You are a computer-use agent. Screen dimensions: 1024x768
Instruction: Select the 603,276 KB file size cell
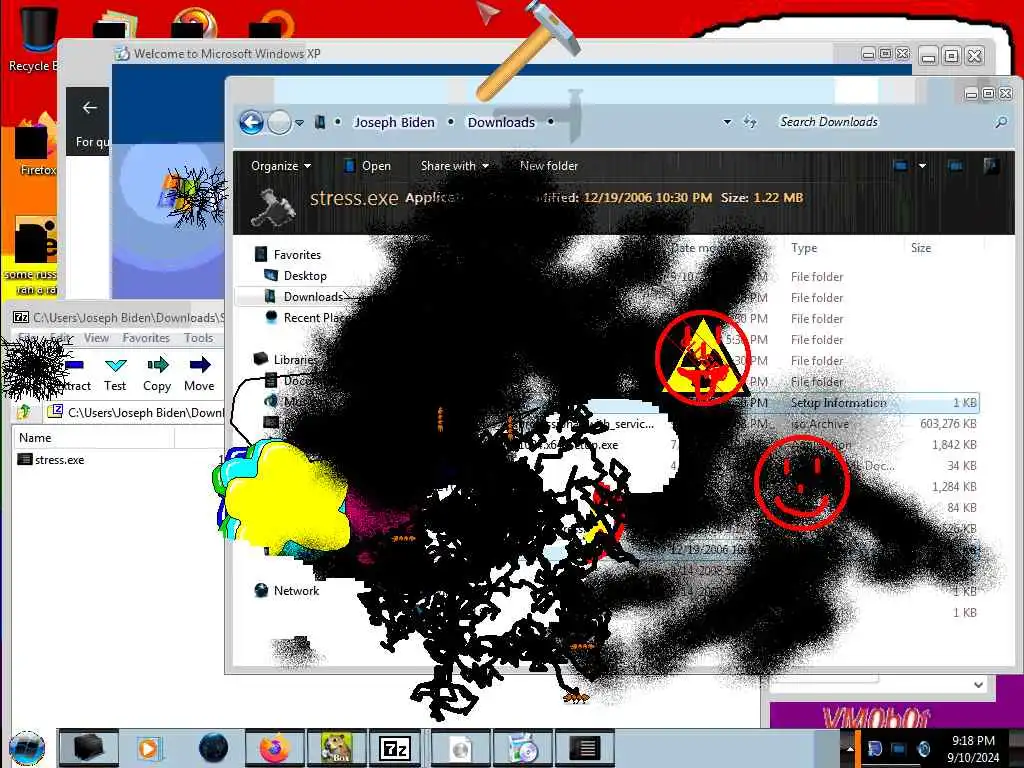point(948,424)
